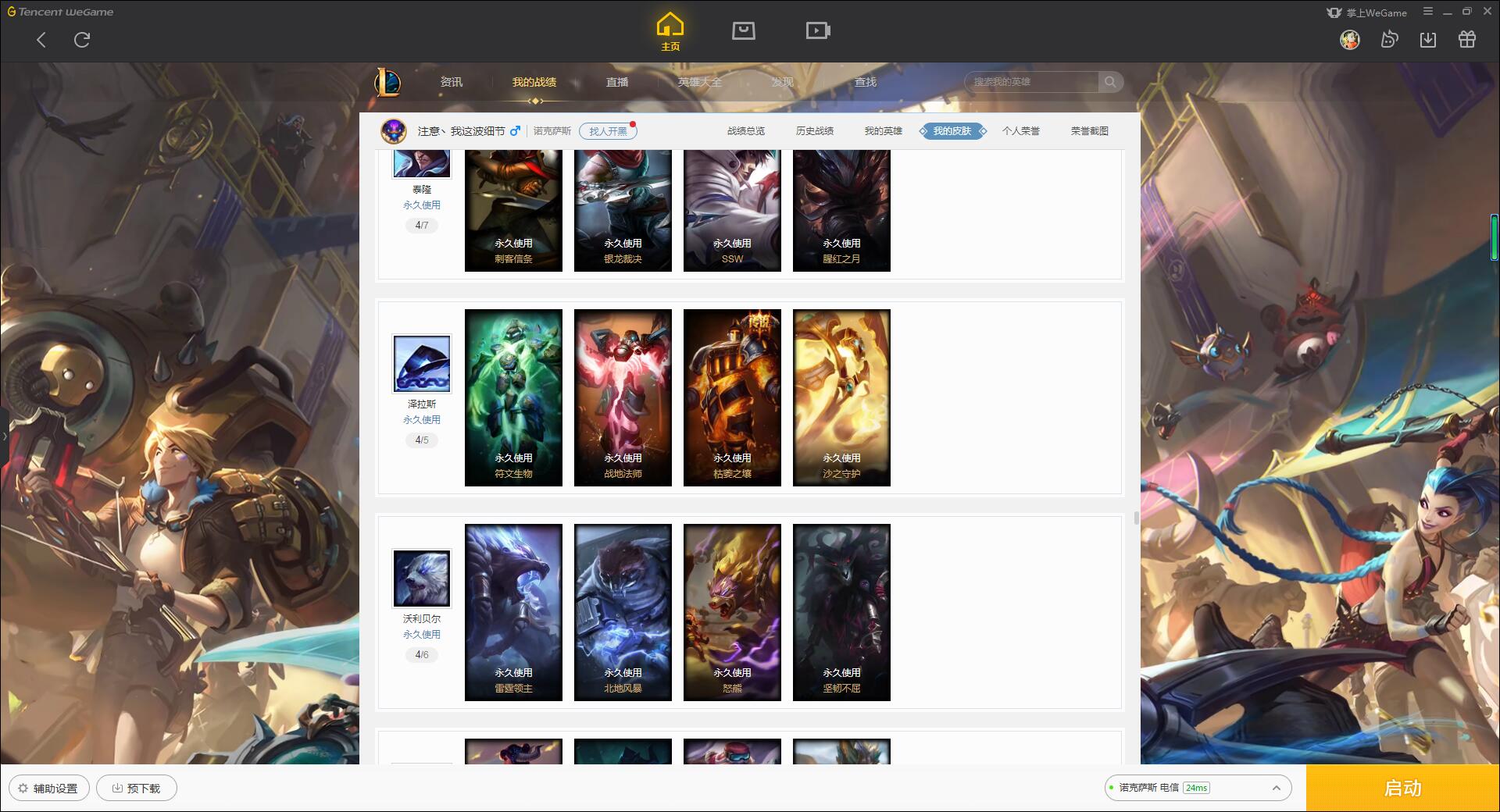Open the 枯萎之壤 skin card
This screenshot has width=1500, height=812.
[x=732, y=398]
